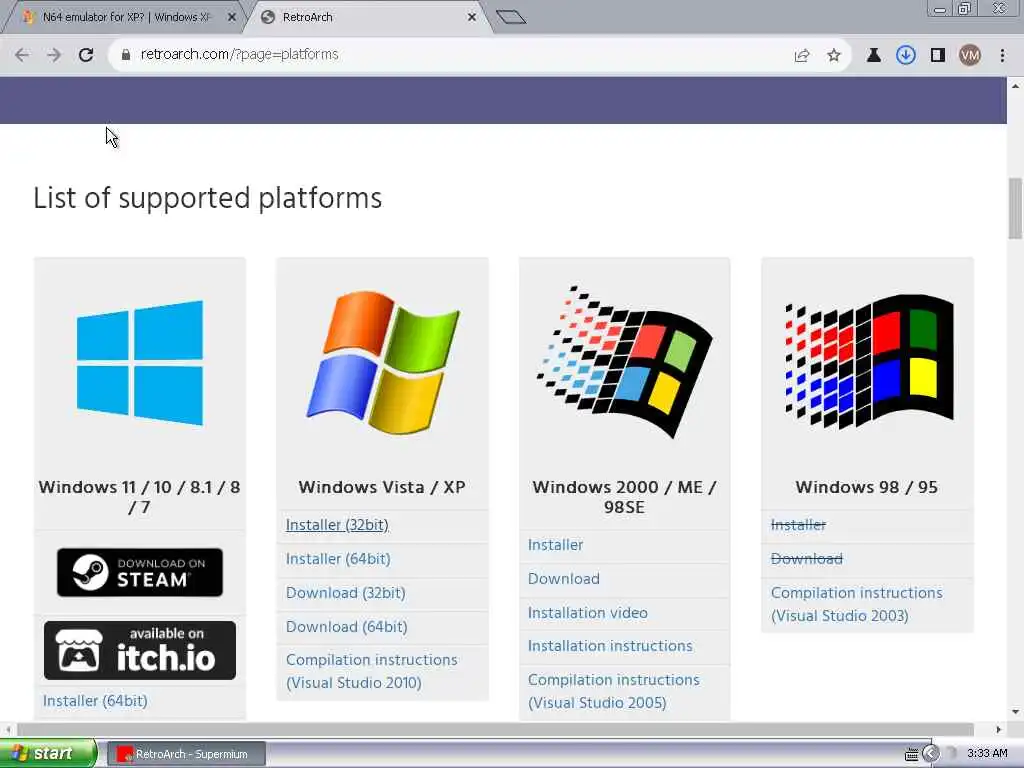
Task: Click the address bar URL
Action: click(239, 55)
